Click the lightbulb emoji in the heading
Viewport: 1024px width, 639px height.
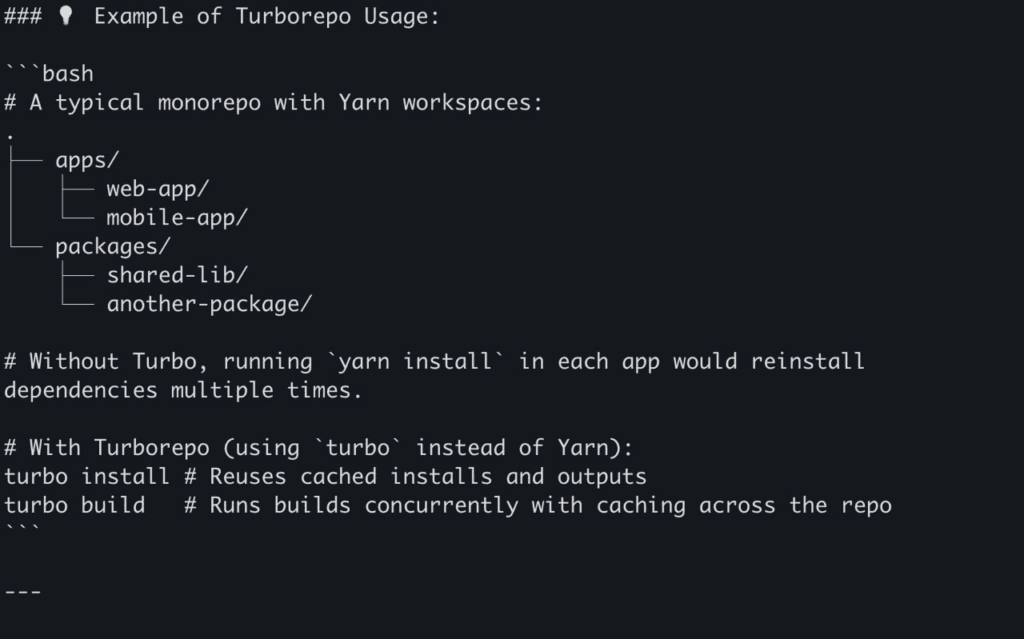[65, 15]
